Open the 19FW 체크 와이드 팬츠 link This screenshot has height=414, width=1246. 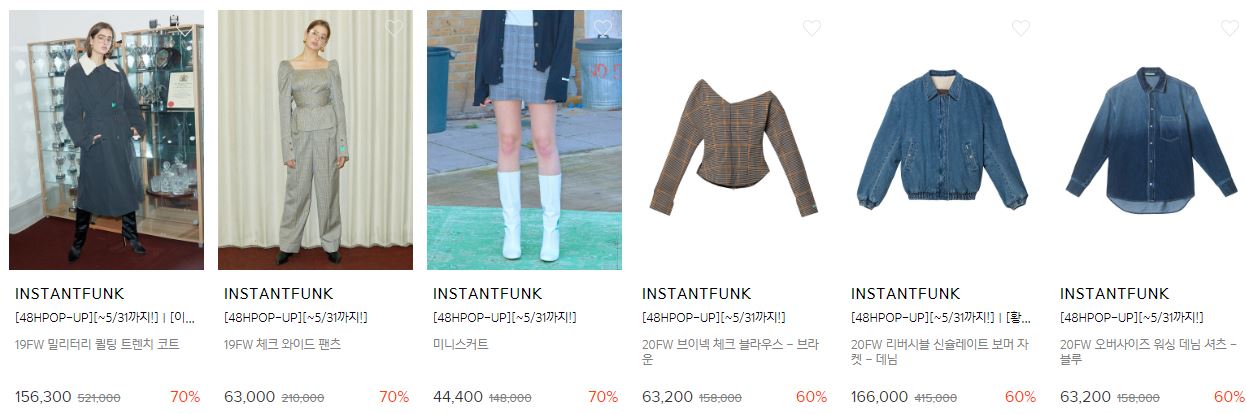click(x=282, y=344)
